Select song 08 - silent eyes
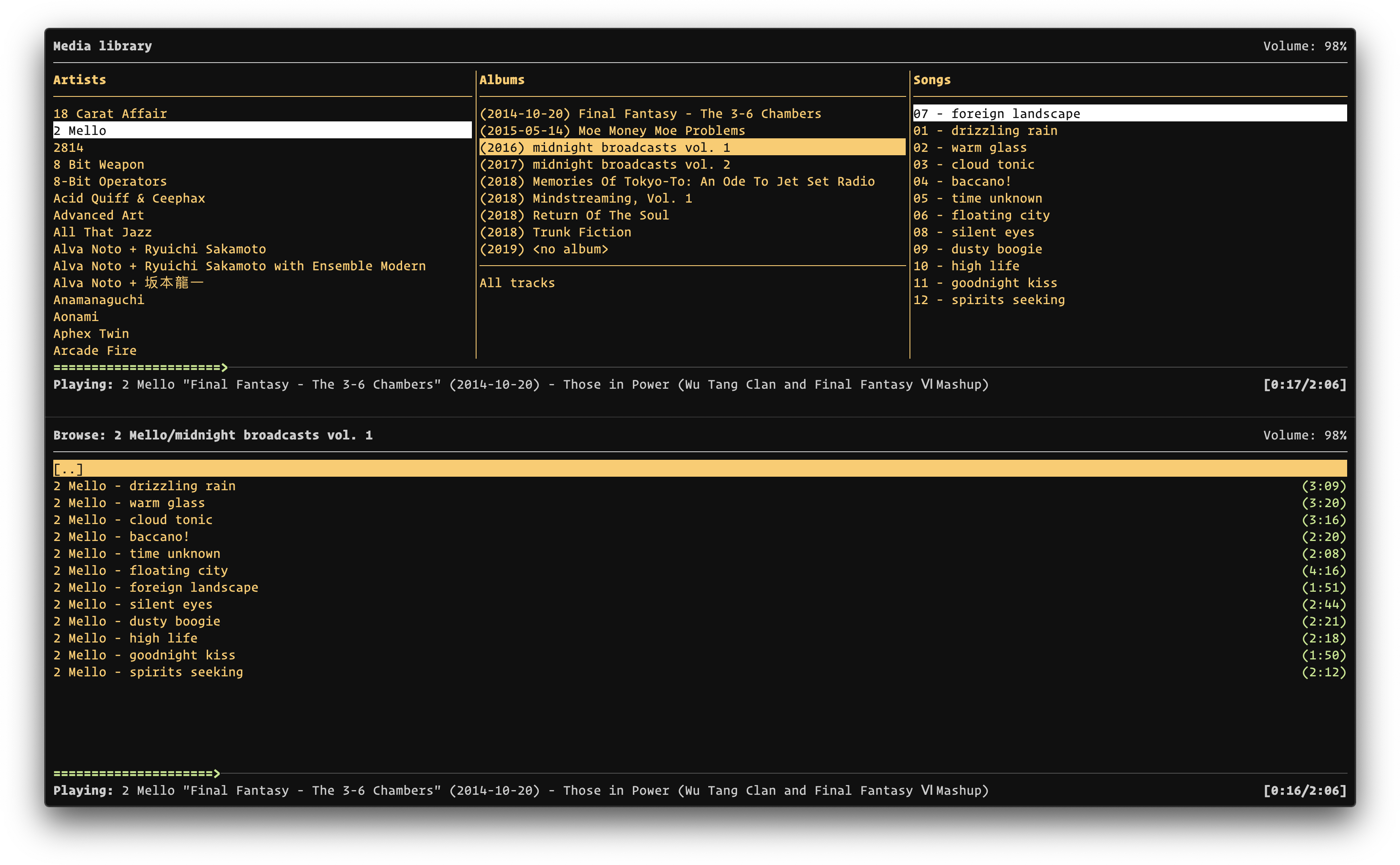The image size is (1400, 865). tap(974, 232)
